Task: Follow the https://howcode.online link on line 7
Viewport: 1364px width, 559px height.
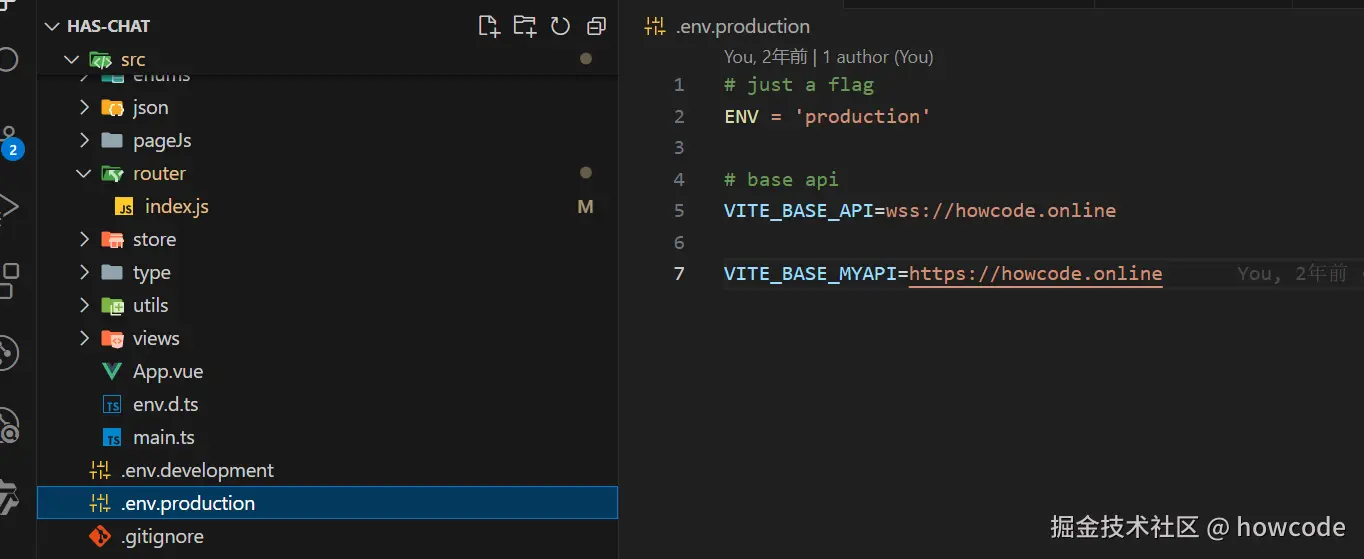Action: (1035, 273)
